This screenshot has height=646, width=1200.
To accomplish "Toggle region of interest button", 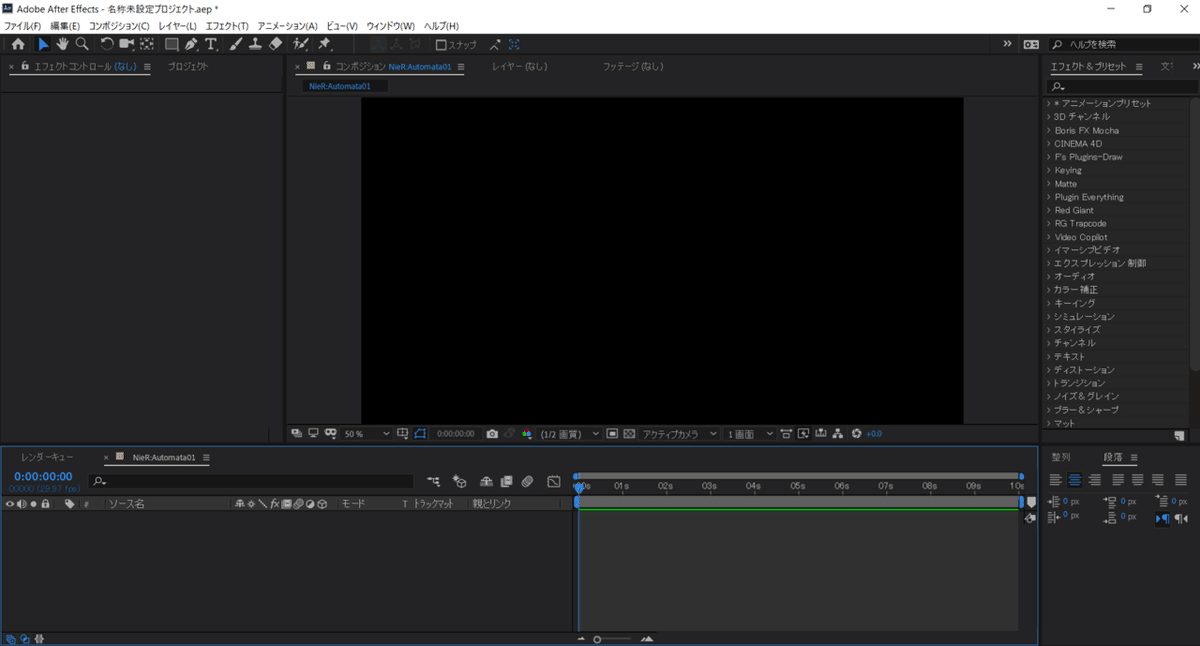I will (612, 434).
